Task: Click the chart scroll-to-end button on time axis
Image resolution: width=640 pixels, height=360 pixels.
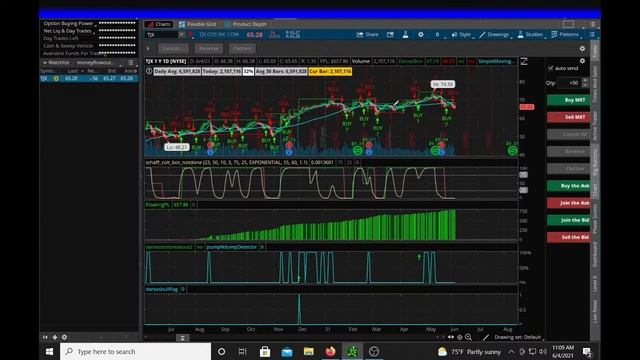Action: coord(182,338)
